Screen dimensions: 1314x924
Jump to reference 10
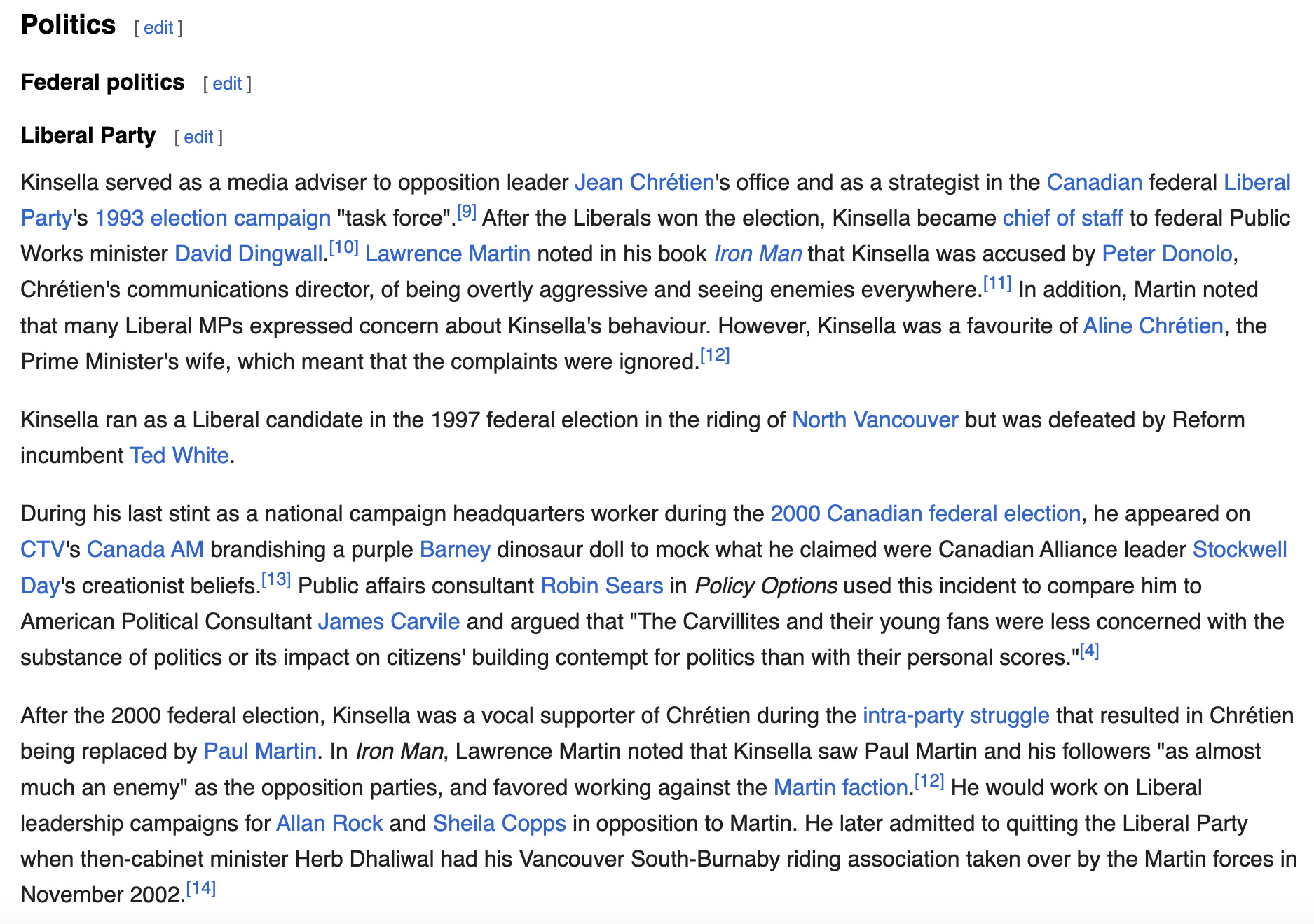[344, 247]
